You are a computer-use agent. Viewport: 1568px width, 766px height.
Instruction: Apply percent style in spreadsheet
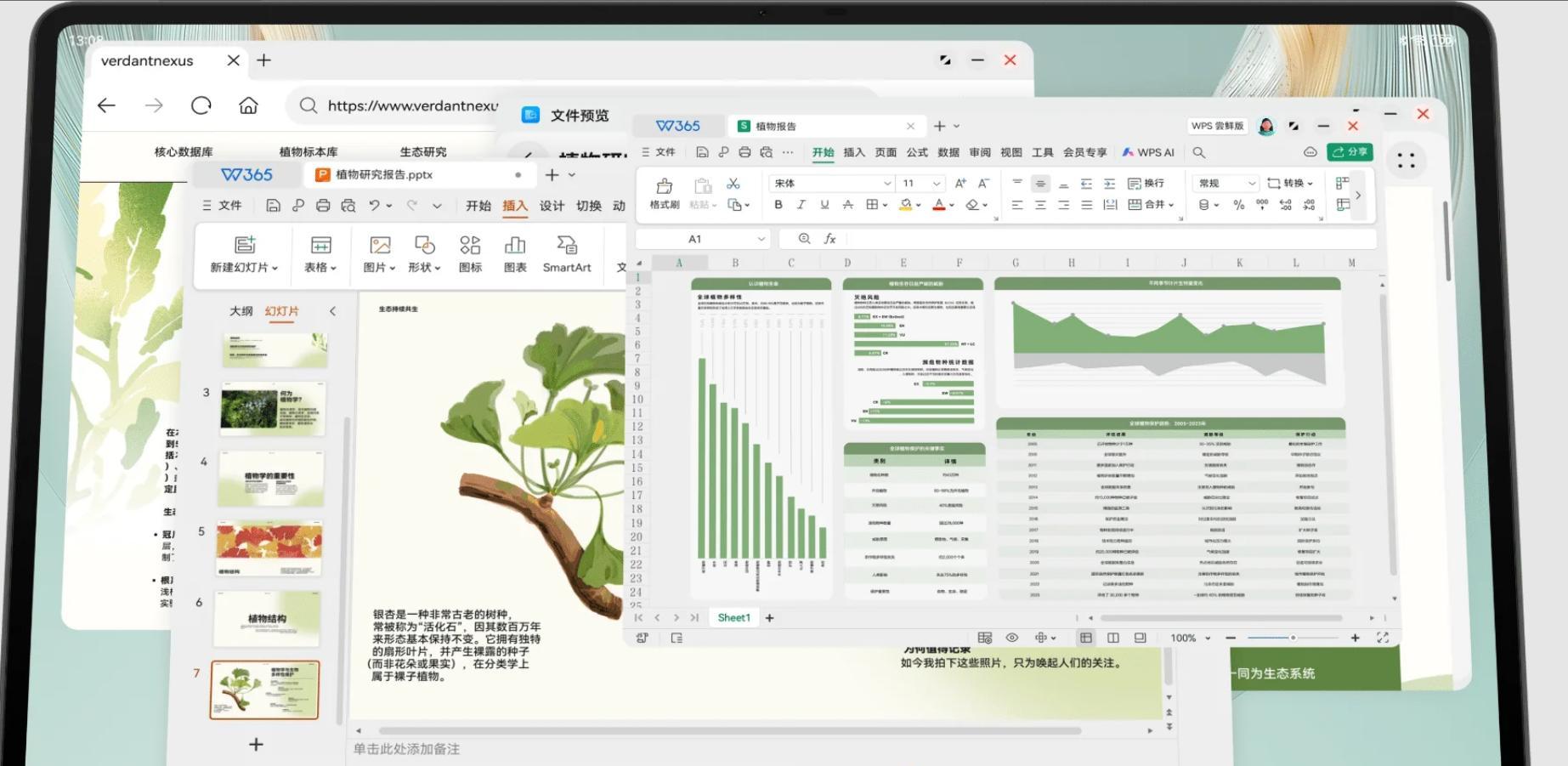click(x=1238, y=205)
